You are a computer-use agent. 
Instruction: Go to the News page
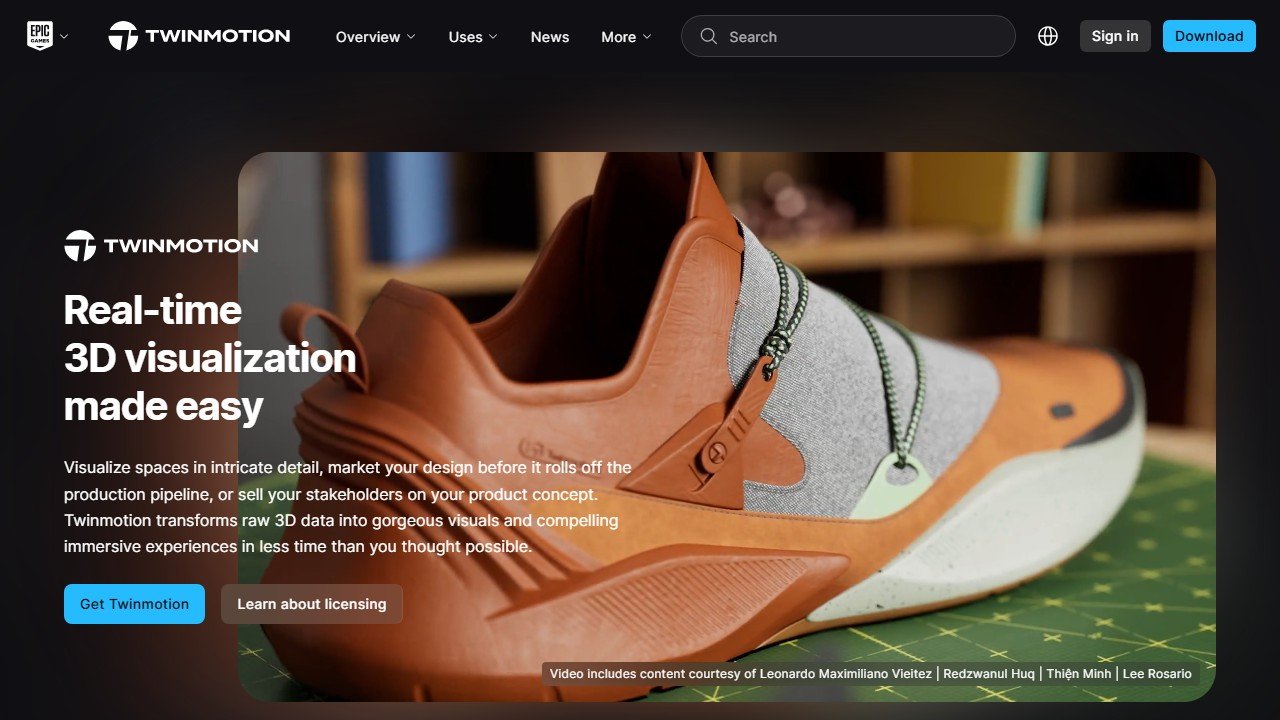click(x=550, y=37)
